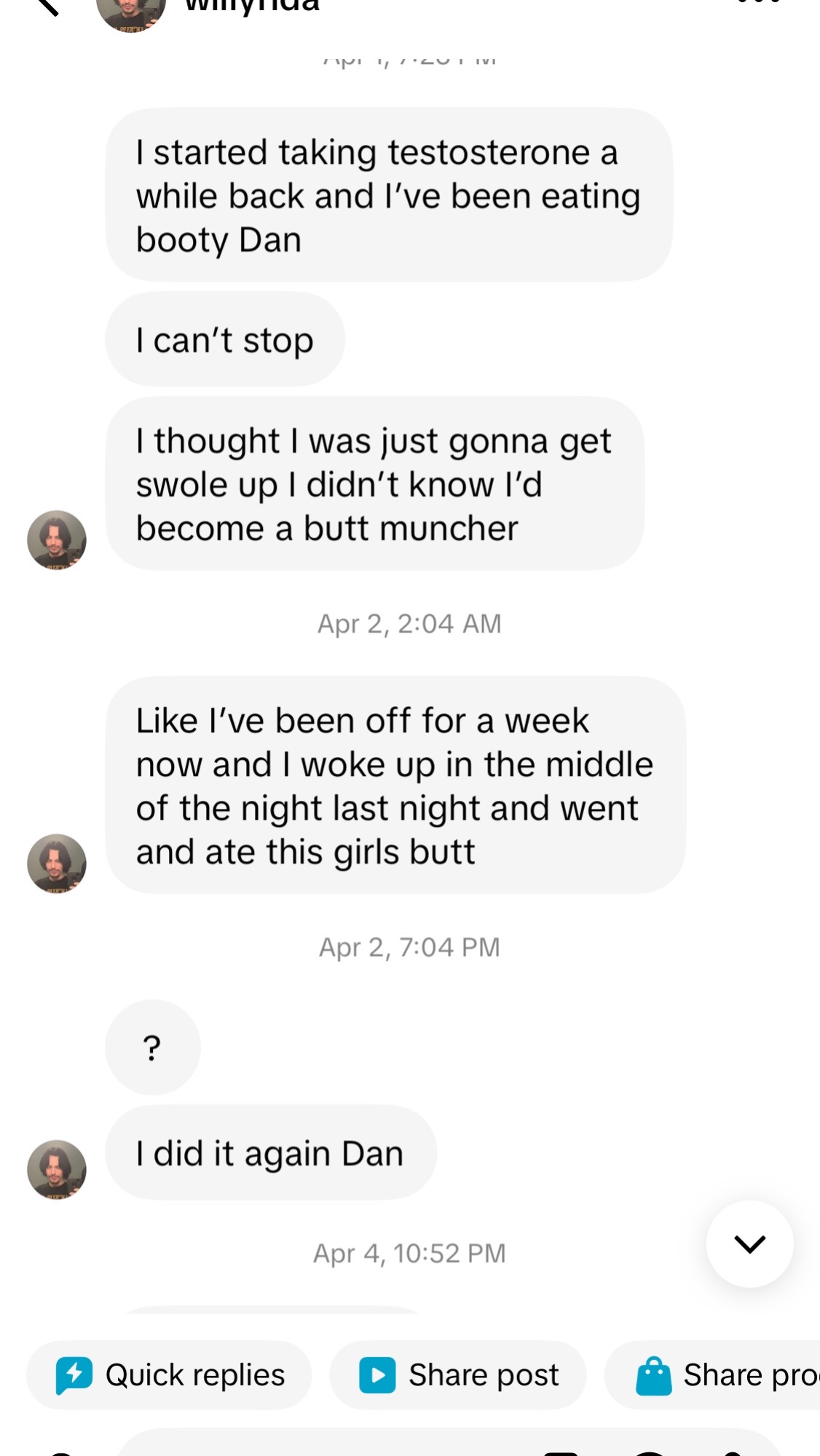
Task: Open the more options dots in header
Action: click(x=759, y=3)
